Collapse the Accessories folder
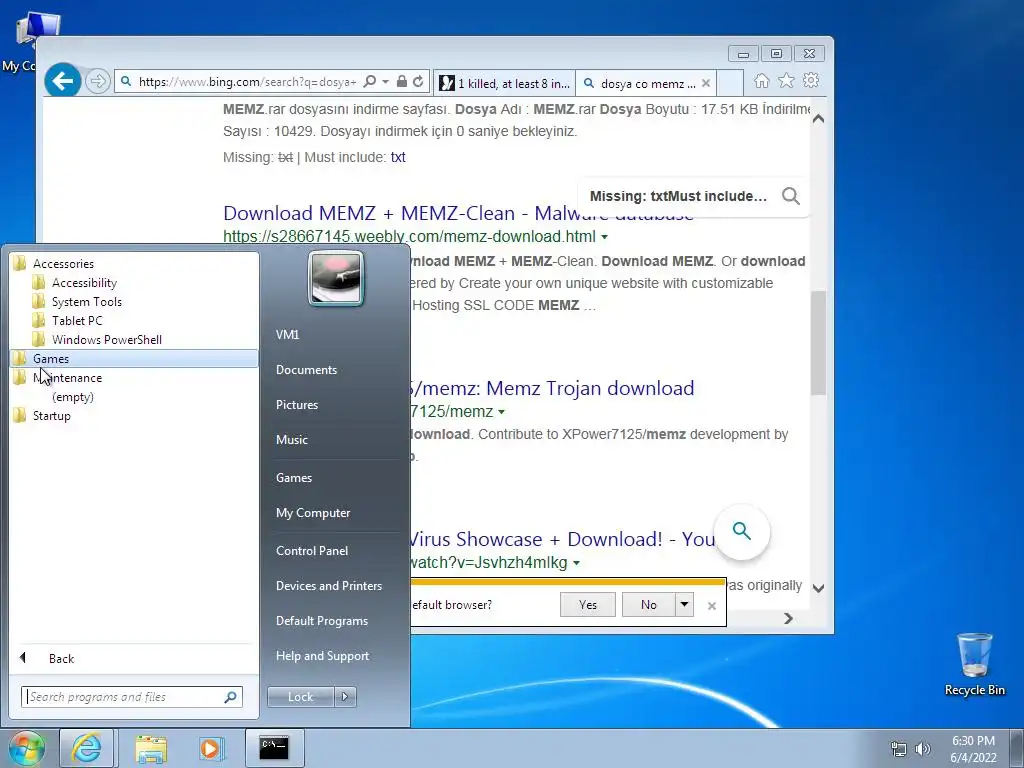 pos(135,264)
